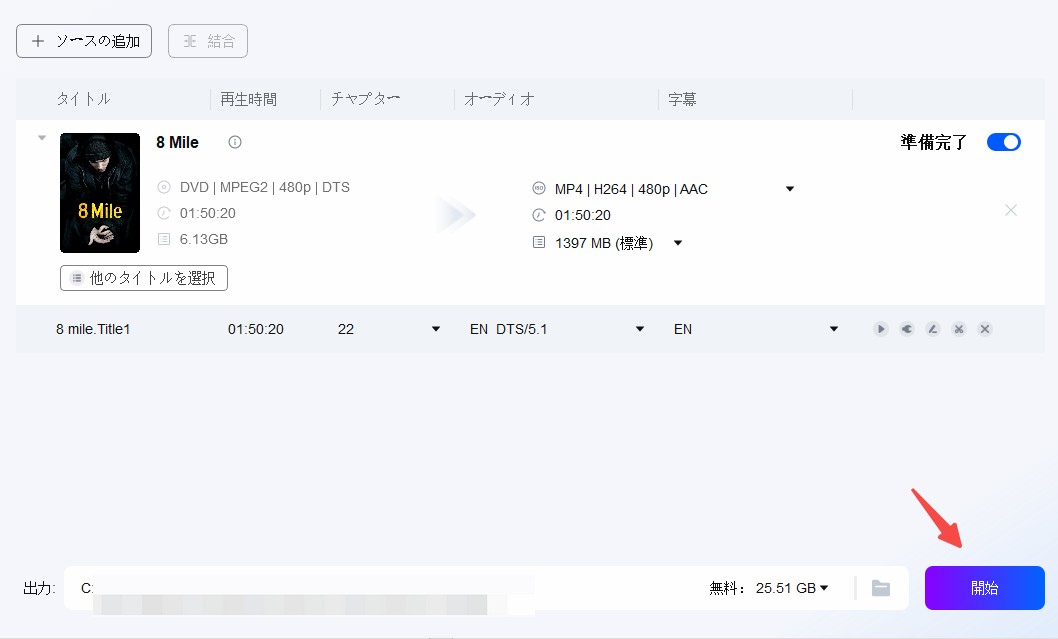Remove the 8 mile.Title1 row with small X
The image size is (1058, 639).
[x=985, y=329]
